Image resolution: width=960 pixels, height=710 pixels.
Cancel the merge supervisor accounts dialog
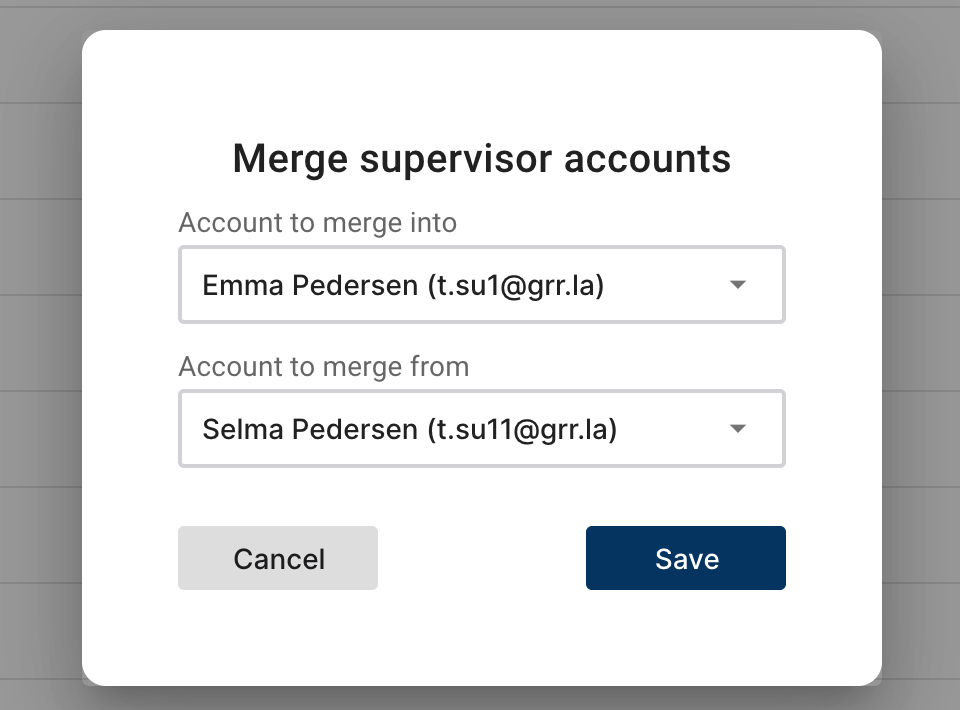278,558
